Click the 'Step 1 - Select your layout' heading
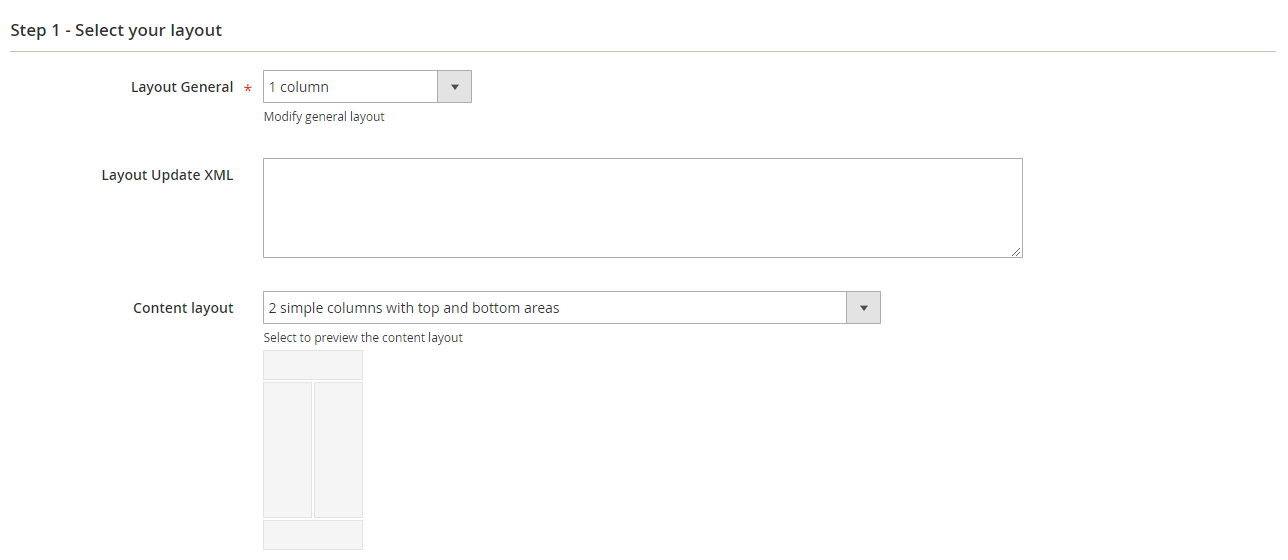This screenshot has height=560, width=1288. pos(116,30)
